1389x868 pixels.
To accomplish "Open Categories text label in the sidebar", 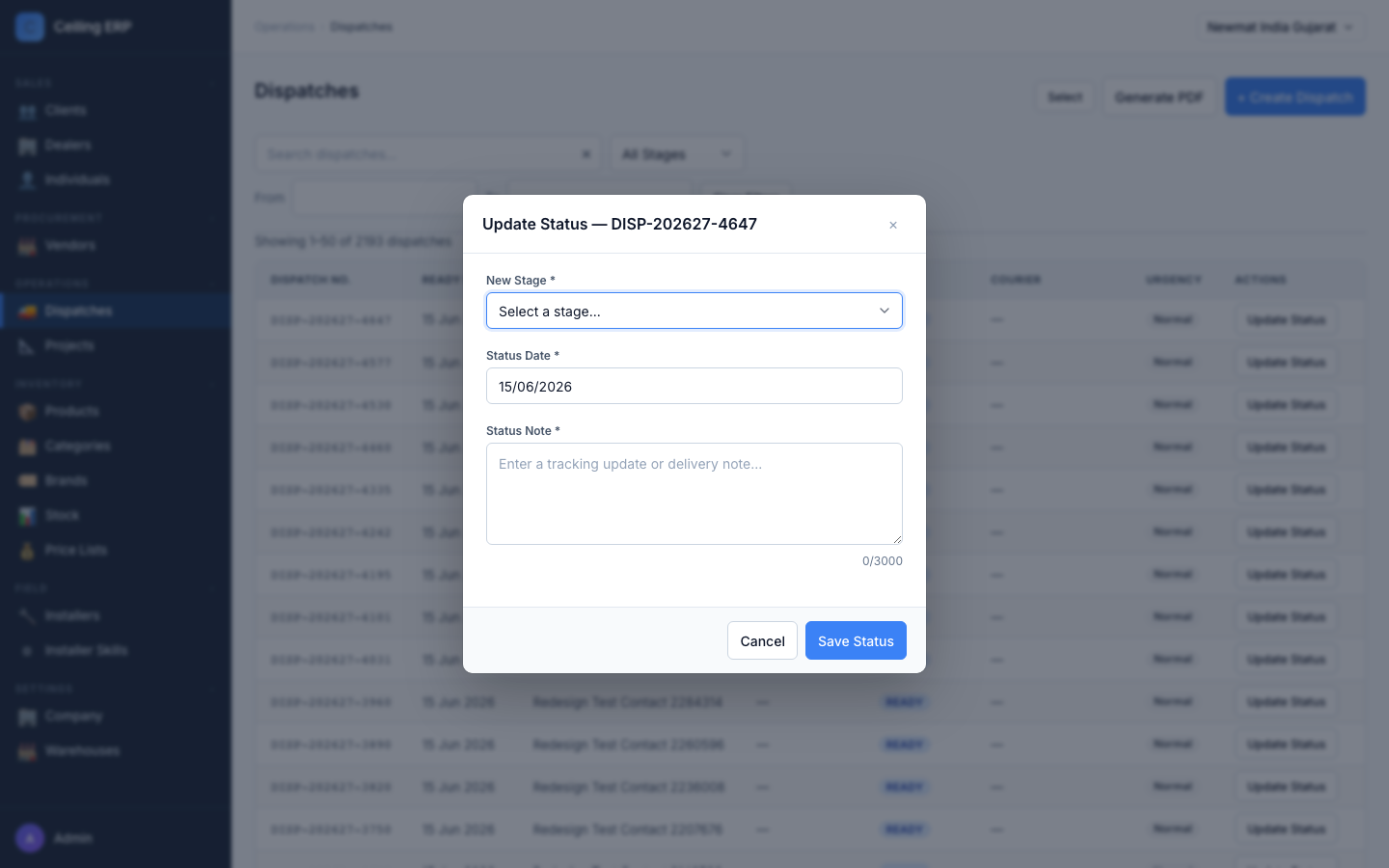I will [77, 447].
